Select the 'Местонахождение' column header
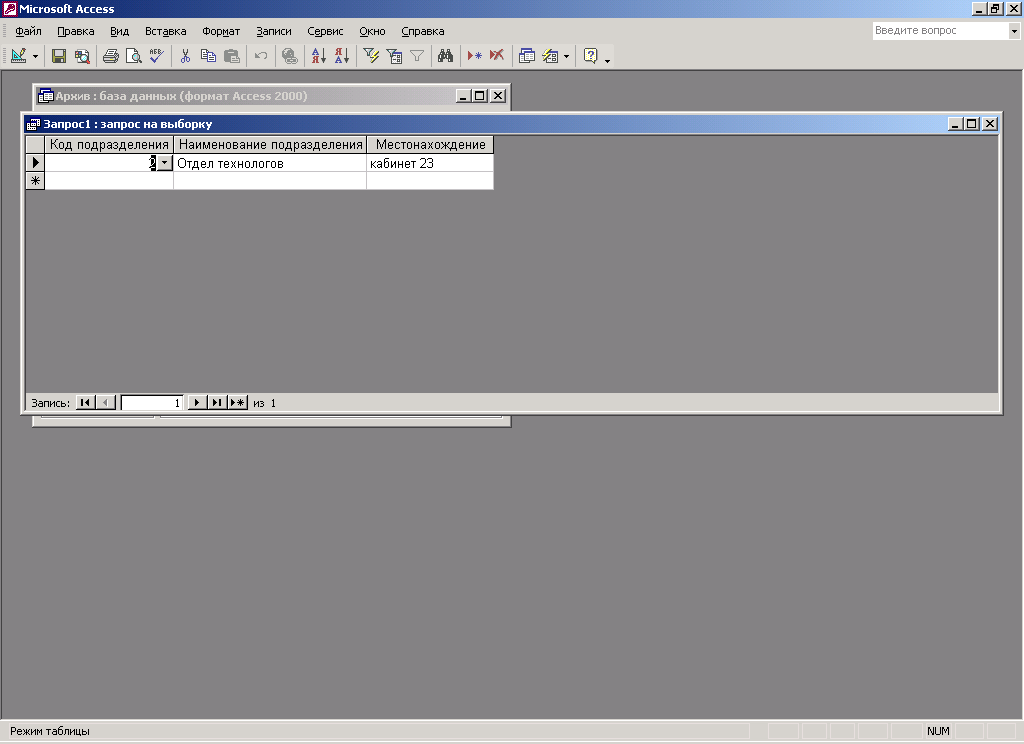This screenshot has height=744, width=1024. pyautogui.click(x=430, y=144)
